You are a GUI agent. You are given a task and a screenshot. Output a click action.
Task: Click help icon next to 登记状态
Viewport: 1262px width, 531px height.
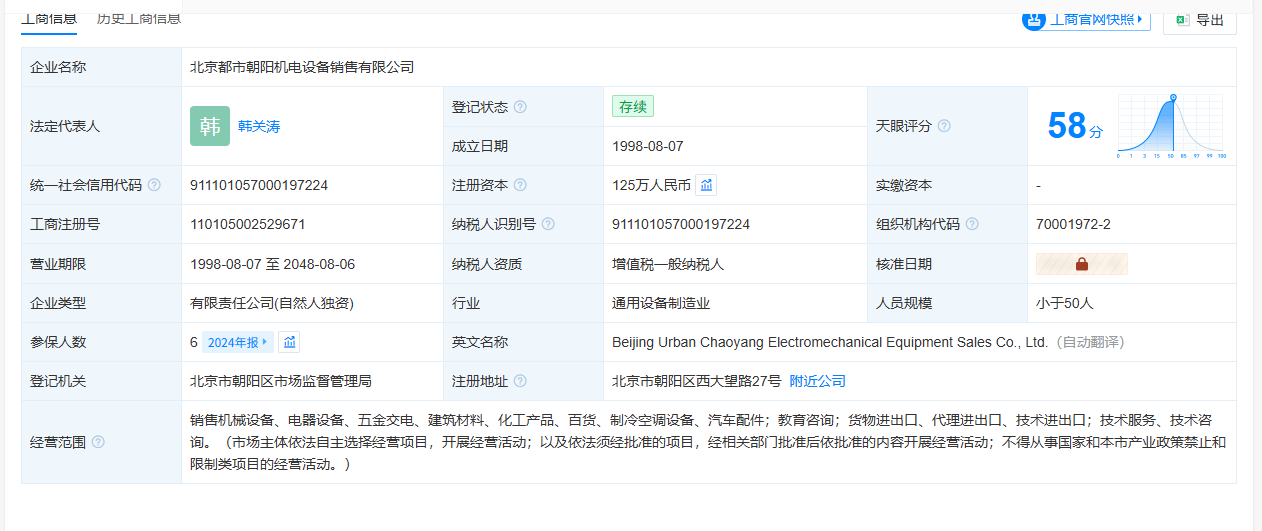[520, 107]
